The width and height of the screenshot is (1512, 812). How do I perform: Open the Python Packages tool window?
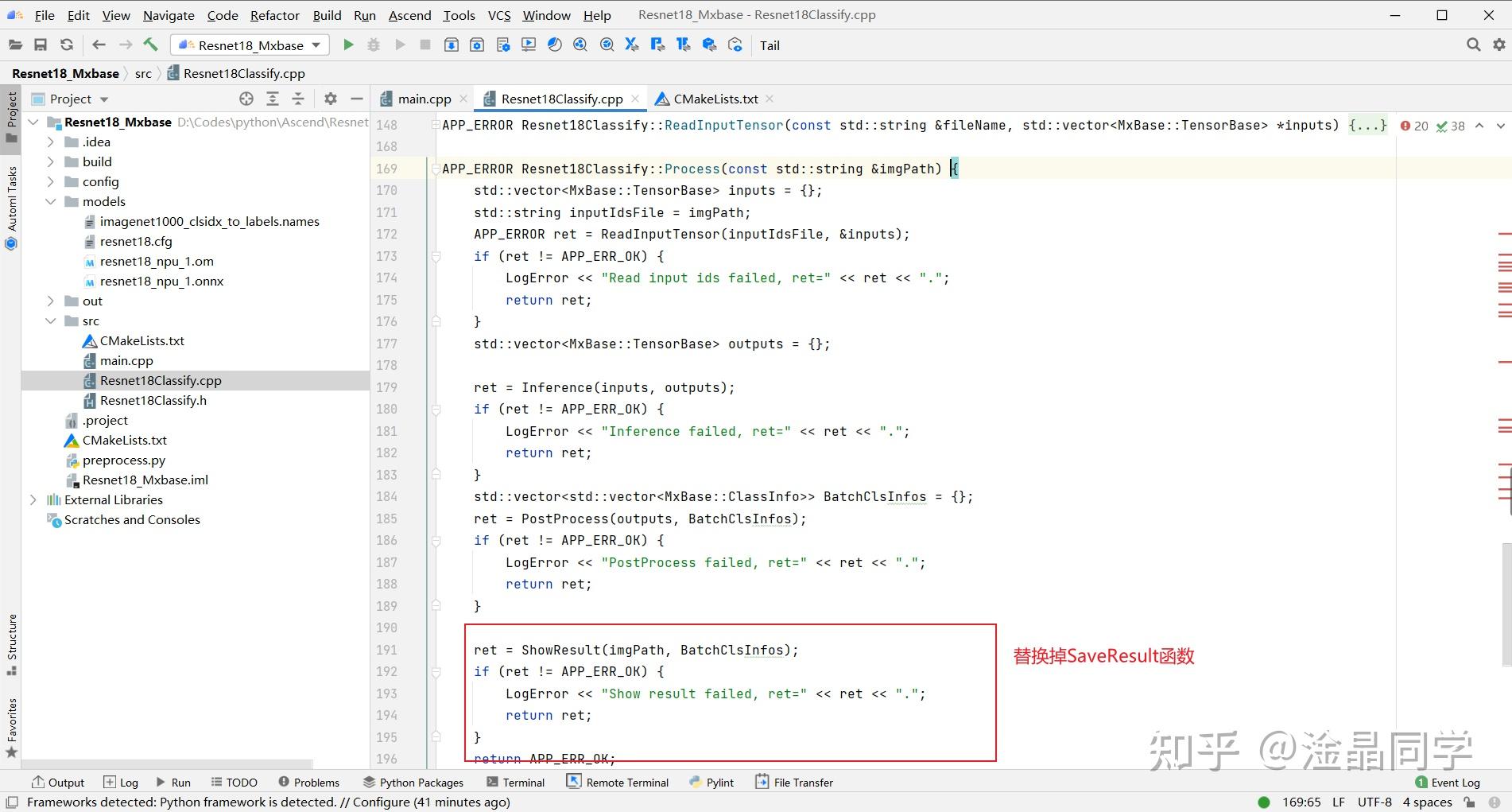[x=413, y=782]
